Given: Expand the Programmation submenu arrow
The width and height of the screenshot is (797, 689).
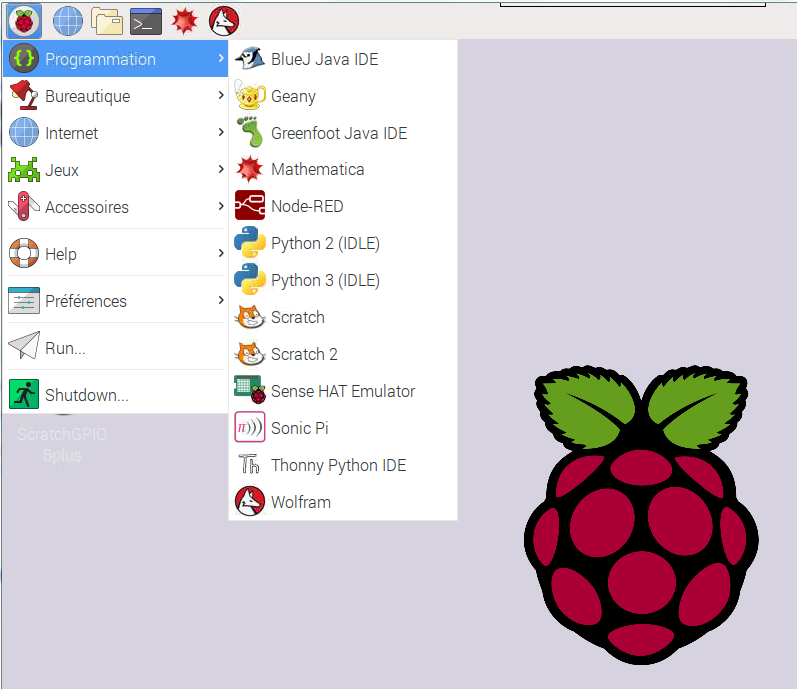Looking at the screenshot, I should click(x=221, y=58).
